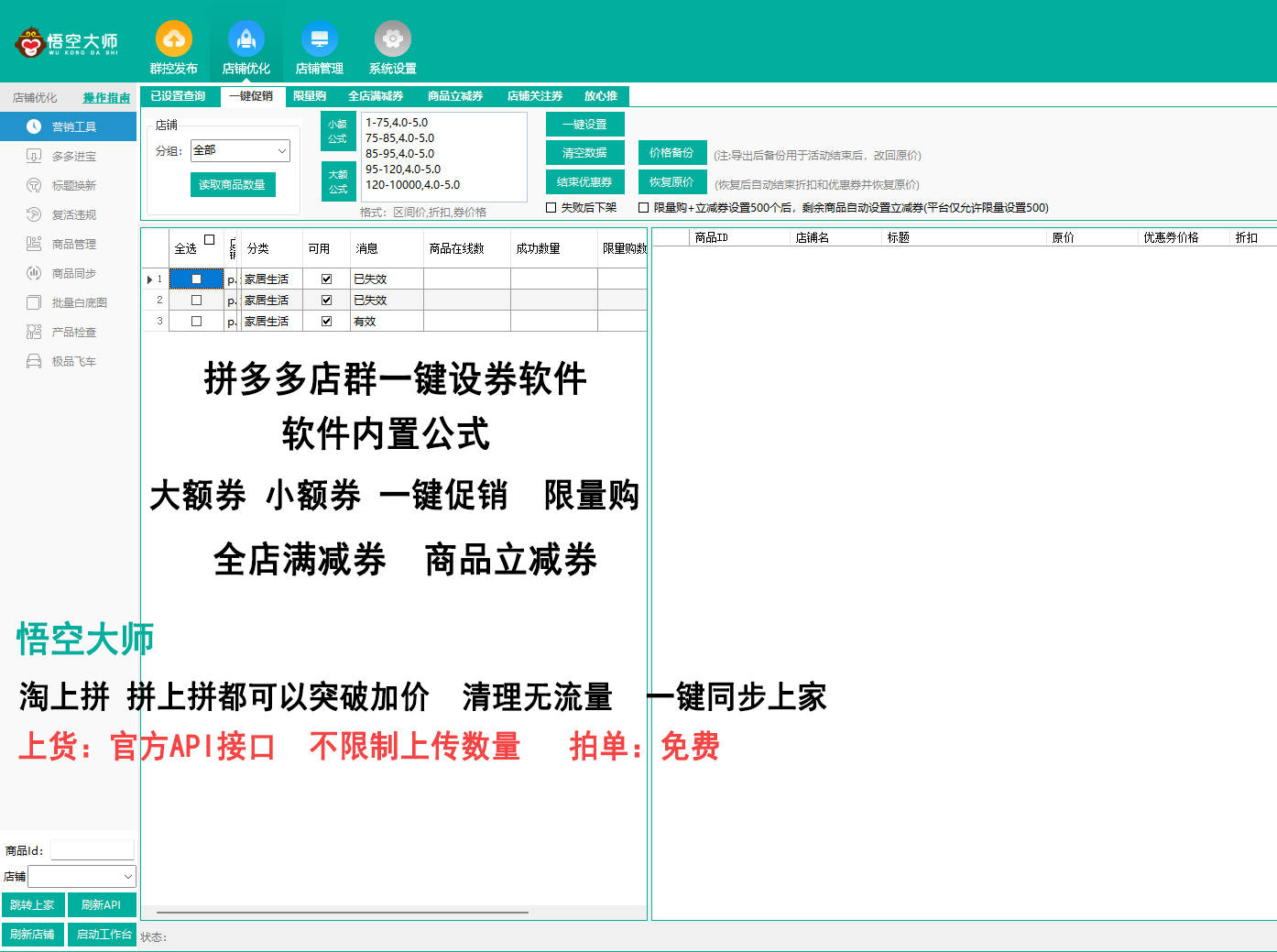Open the 群控发布 cloud upload icon

pos(173,39)
